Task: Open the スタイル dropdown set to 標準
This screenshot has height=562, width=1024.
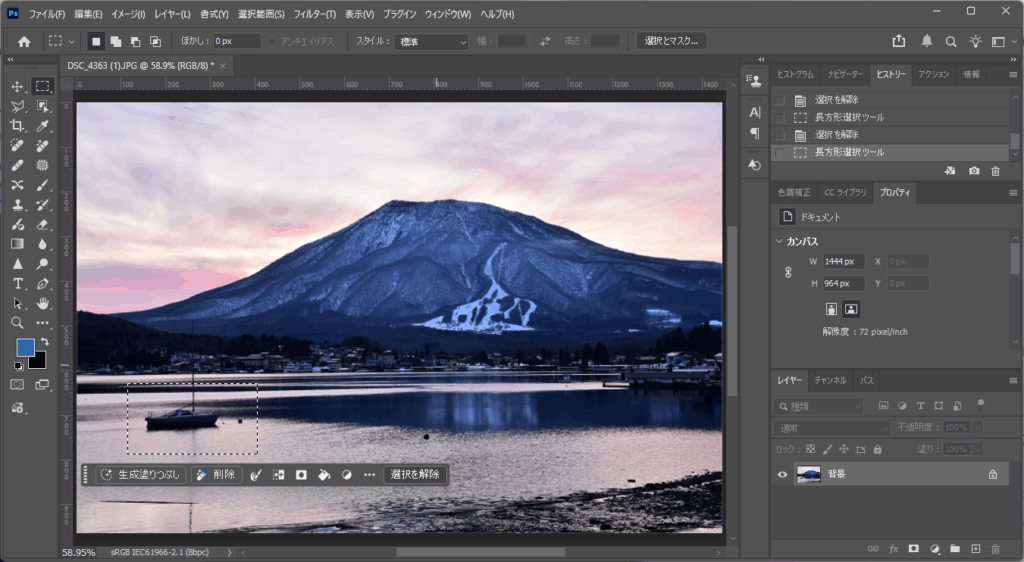Action: tap(432, 42)
